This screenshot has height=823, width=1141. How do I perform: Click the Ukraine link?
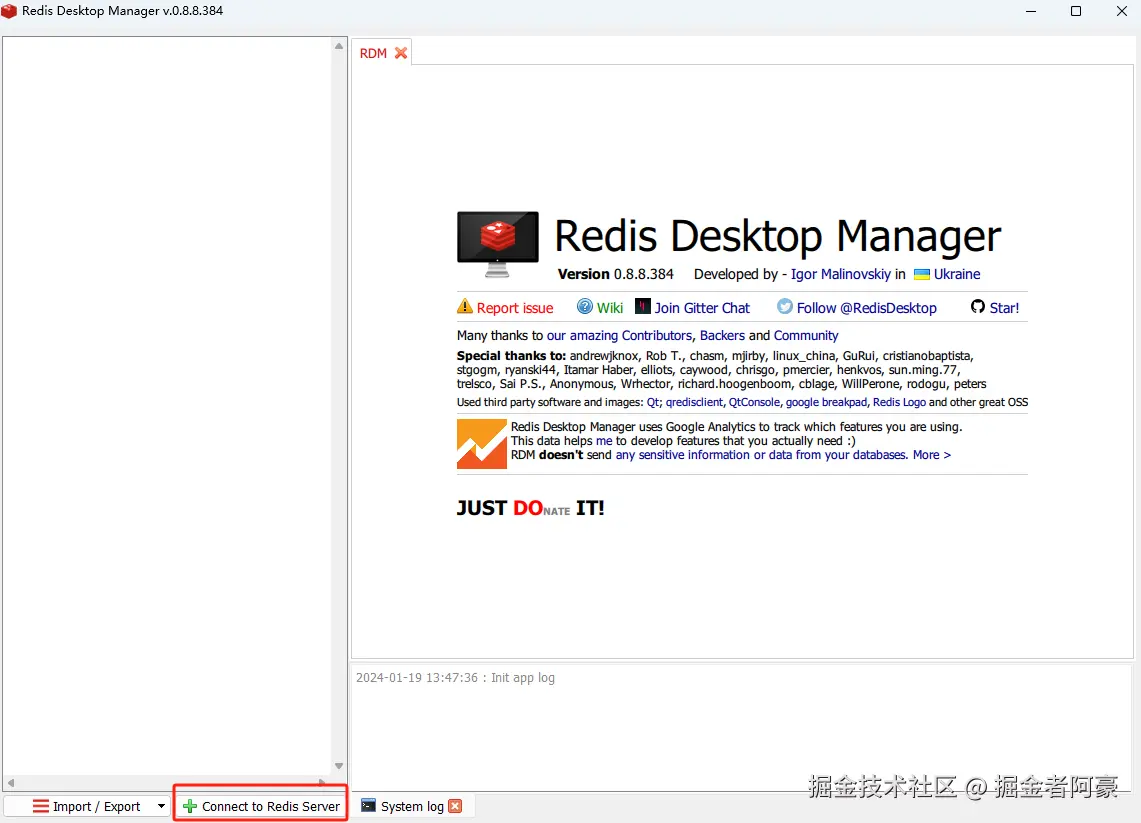coord(957,274)
